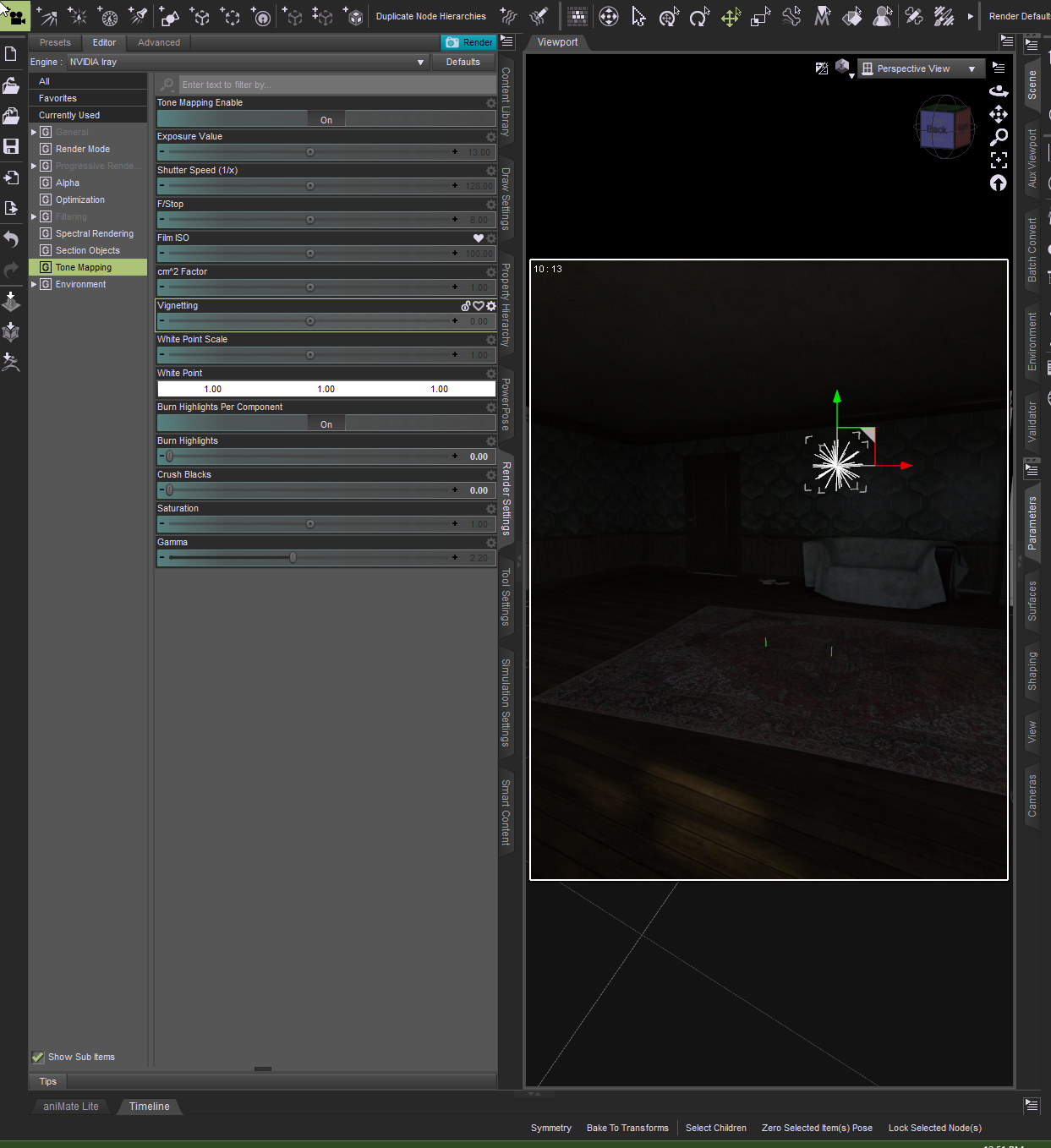Open the viewport draw style cube dropdown

point(844,68)
